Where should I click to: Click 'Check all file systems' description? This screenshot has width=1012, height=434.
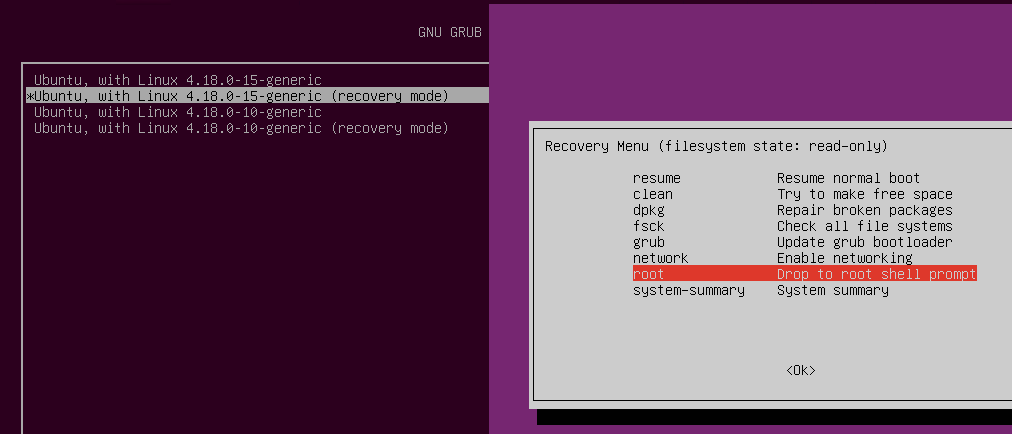[864, 226]
